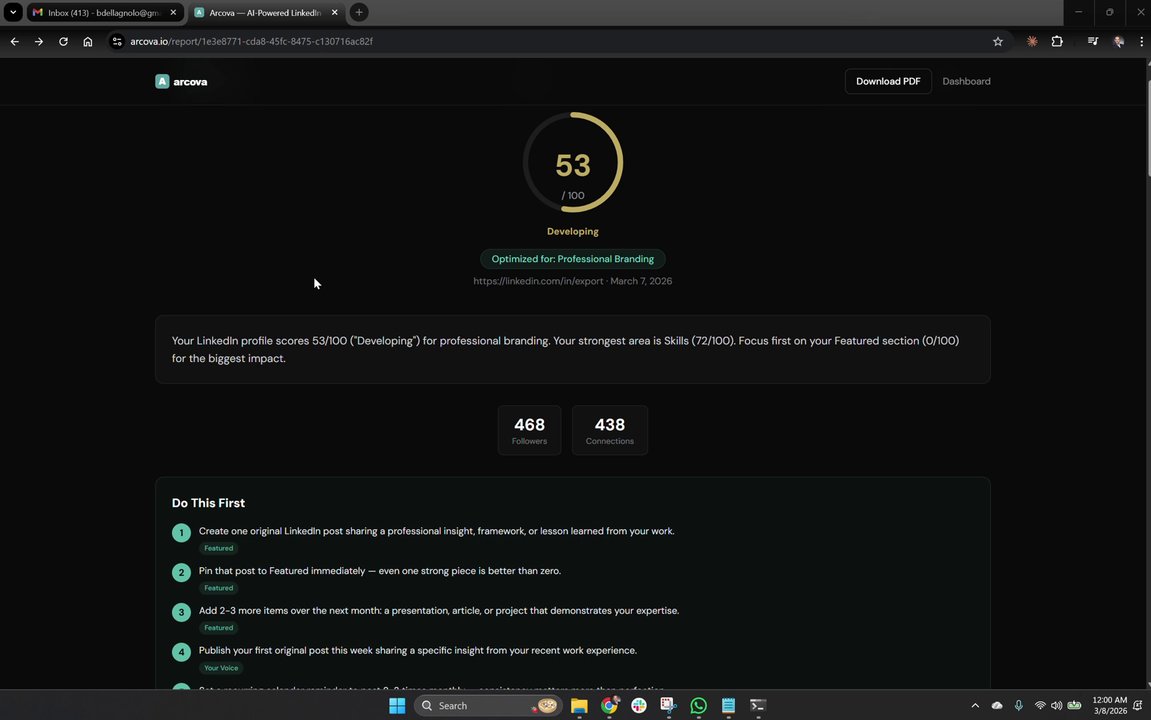Image resolution: width=1151 pixels, height=720 pixels.
Task: Click 'Pin that post to Featured' text
Action: click(380, 571)
